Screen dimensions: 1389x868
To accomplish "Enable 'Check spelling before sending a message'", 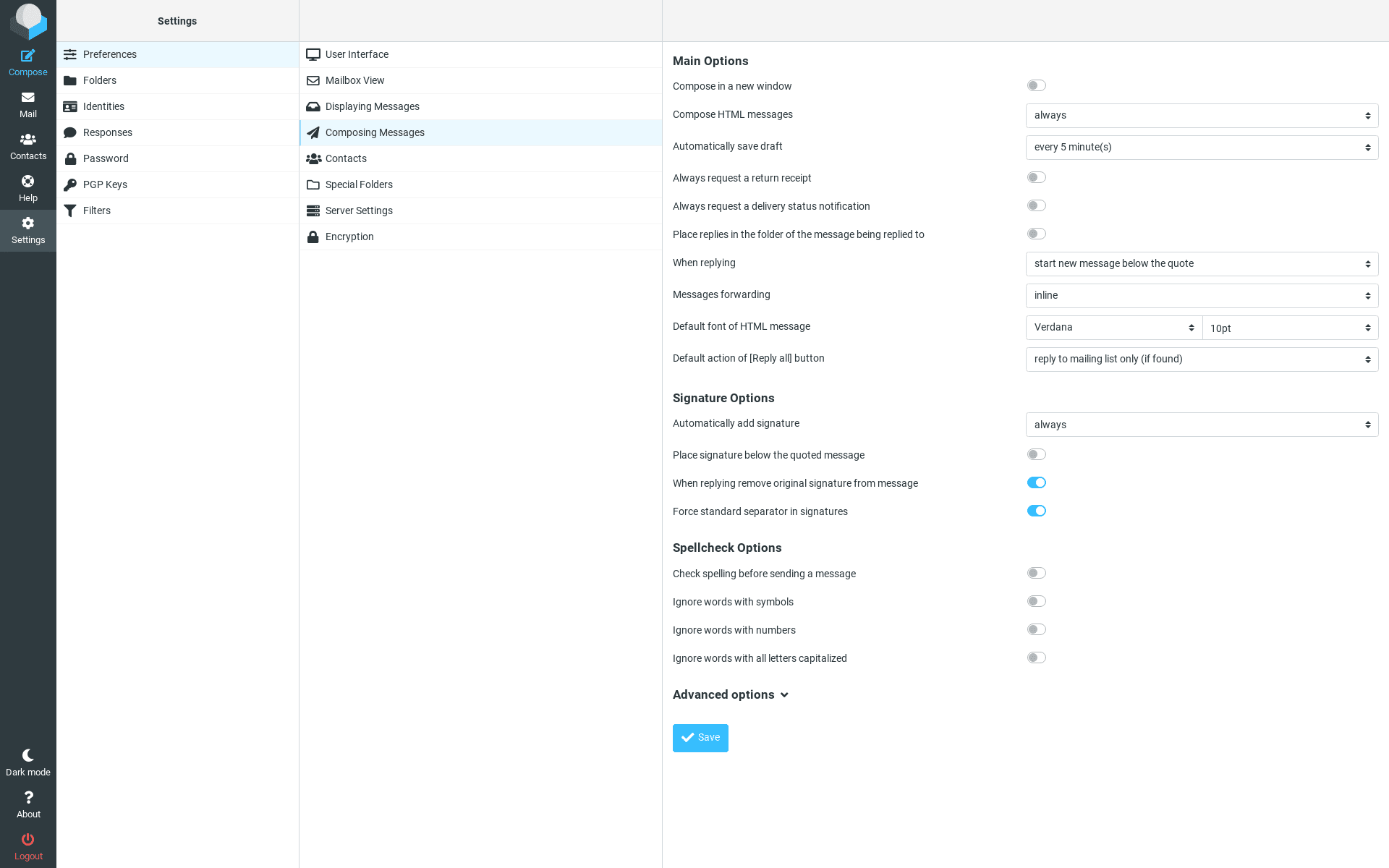I will pos(1035,572).
